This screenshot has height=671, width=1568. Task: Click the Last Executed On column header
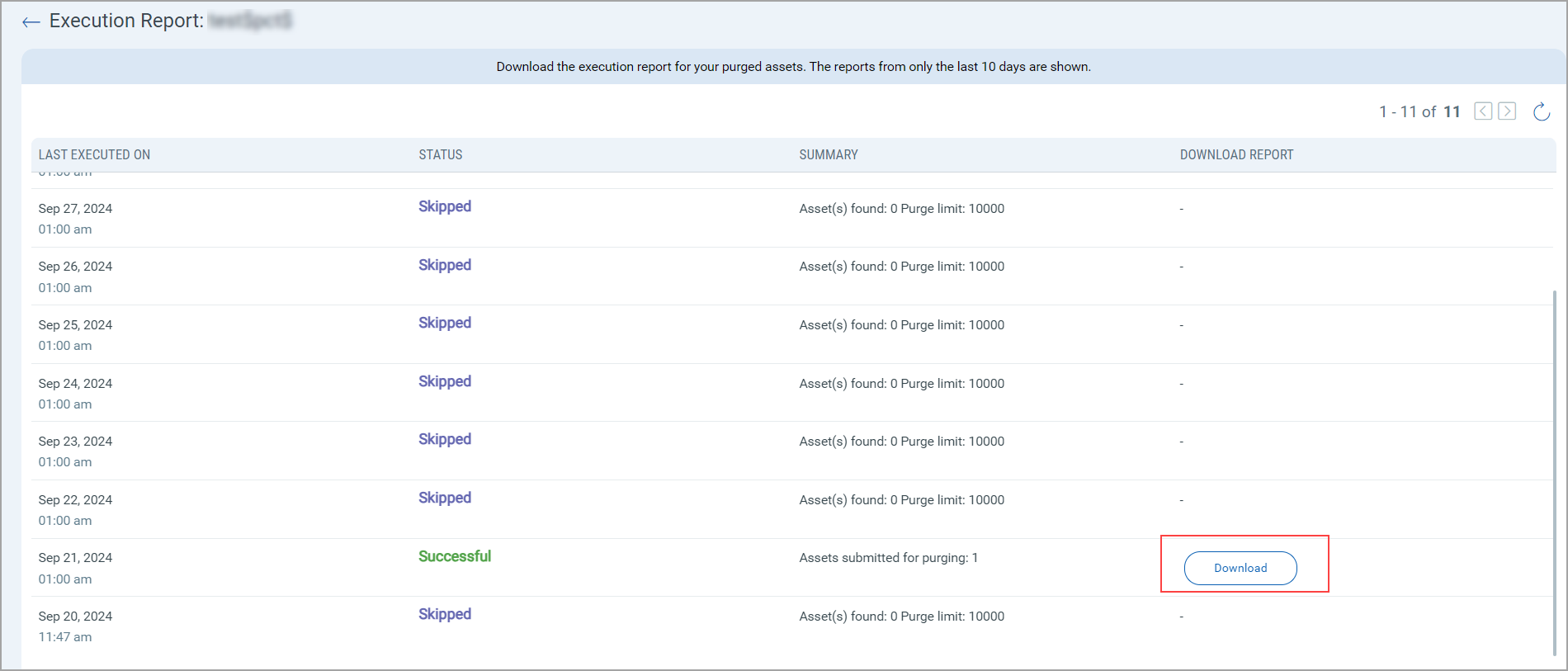pos(94,154)
